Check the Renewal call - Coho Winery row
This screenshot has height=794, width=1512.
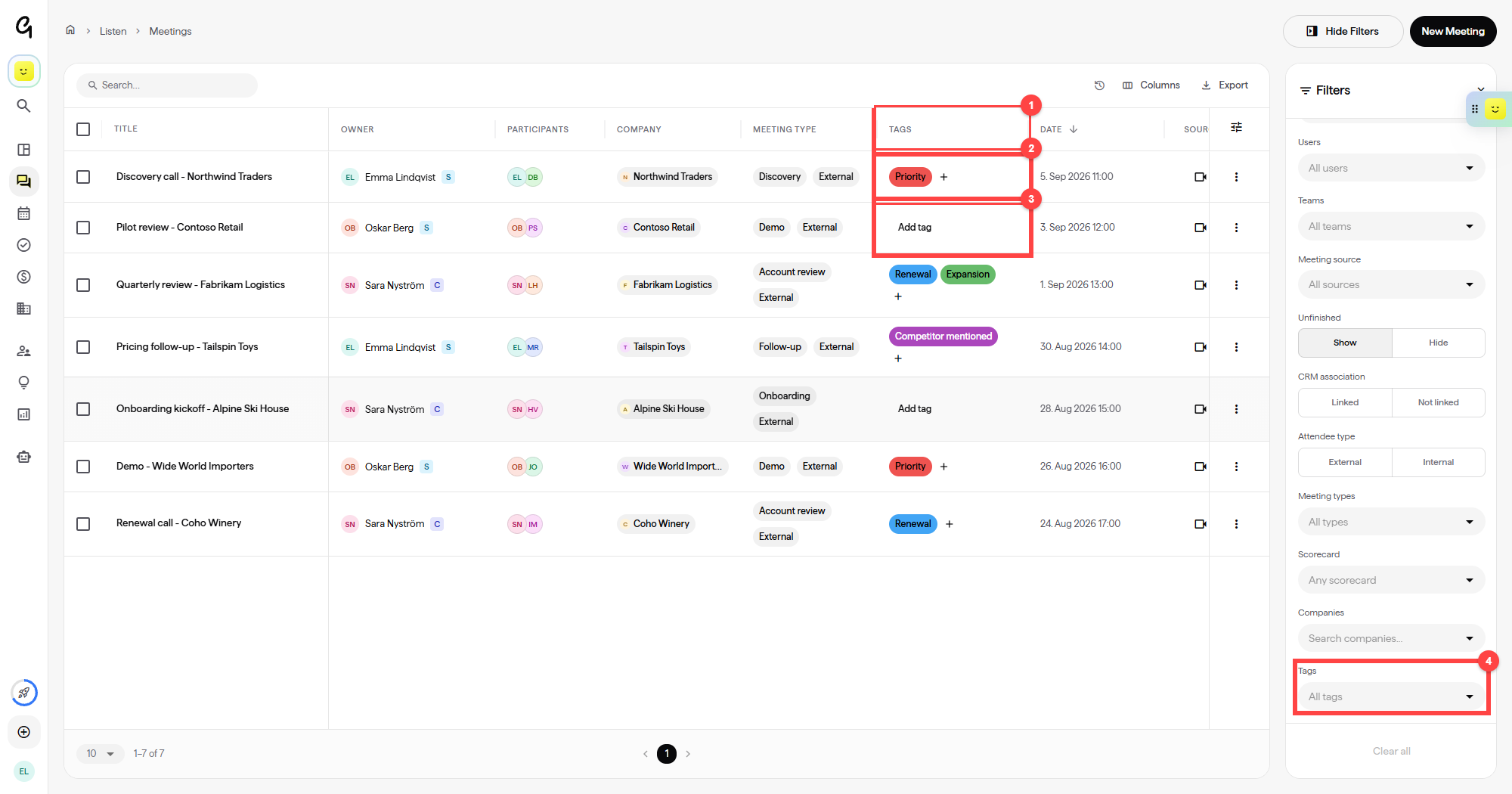point(83,524)
